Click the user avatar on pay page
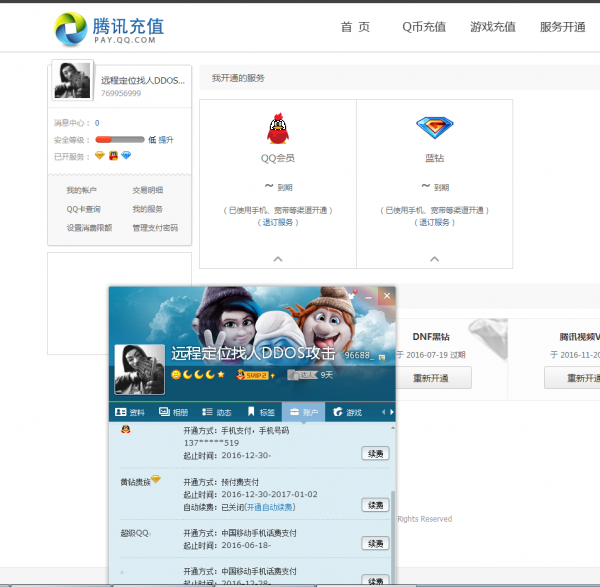The image size is (600, 587). click(x=72, y=80)
